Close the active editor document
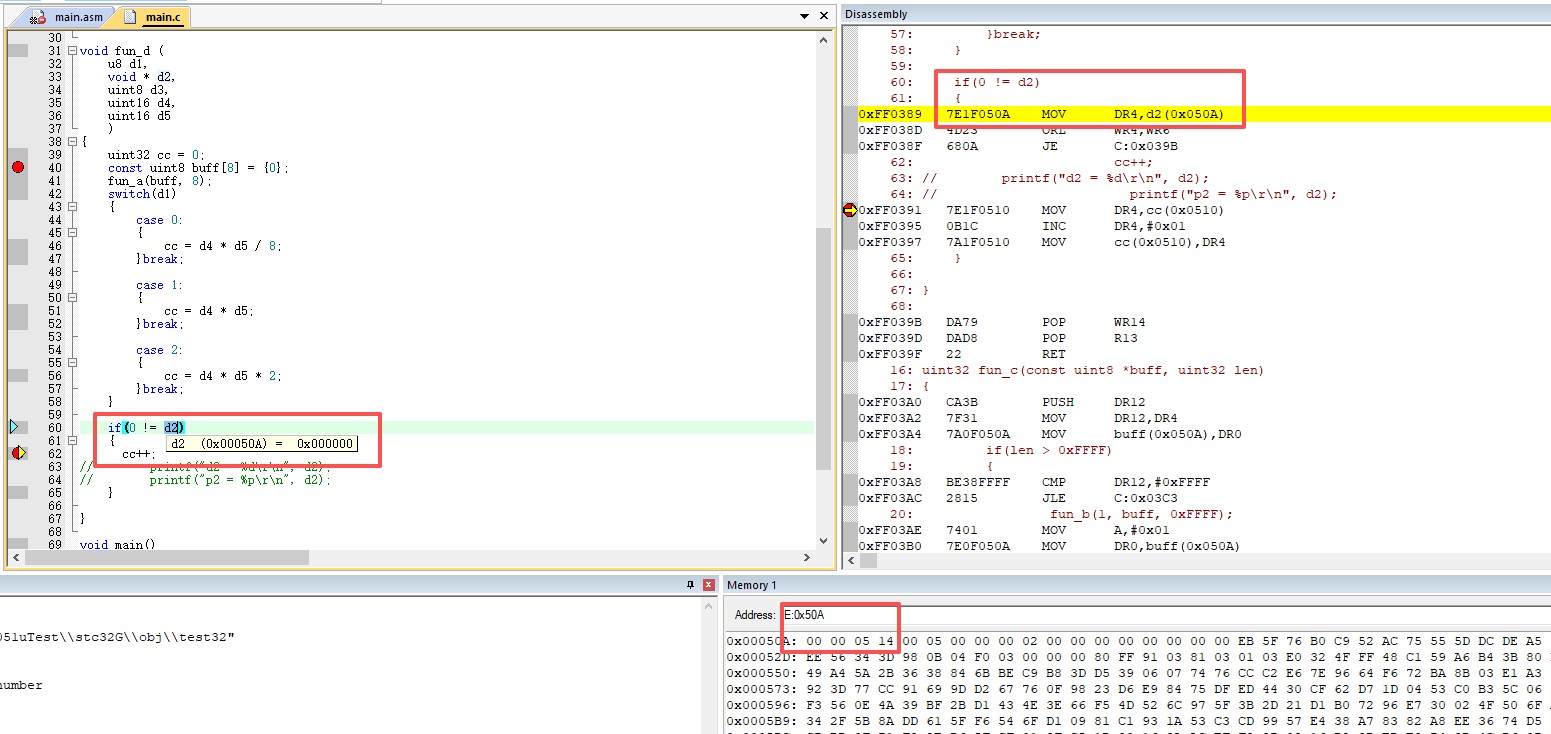This screenshot has height=734, width=1551. click(824, 17)
